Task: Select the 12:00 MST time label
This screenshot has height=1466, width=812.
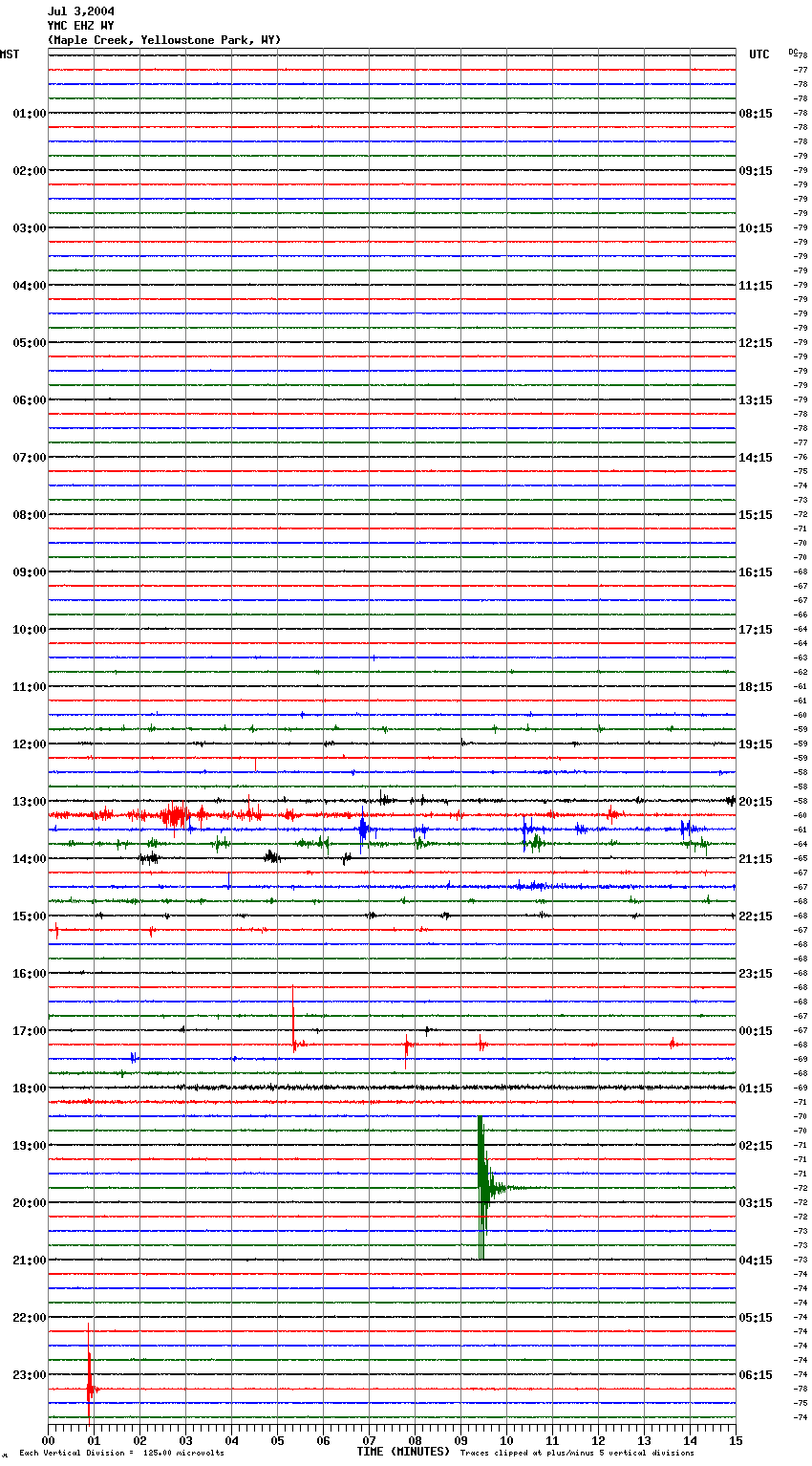Action: [x=30, y=744]
